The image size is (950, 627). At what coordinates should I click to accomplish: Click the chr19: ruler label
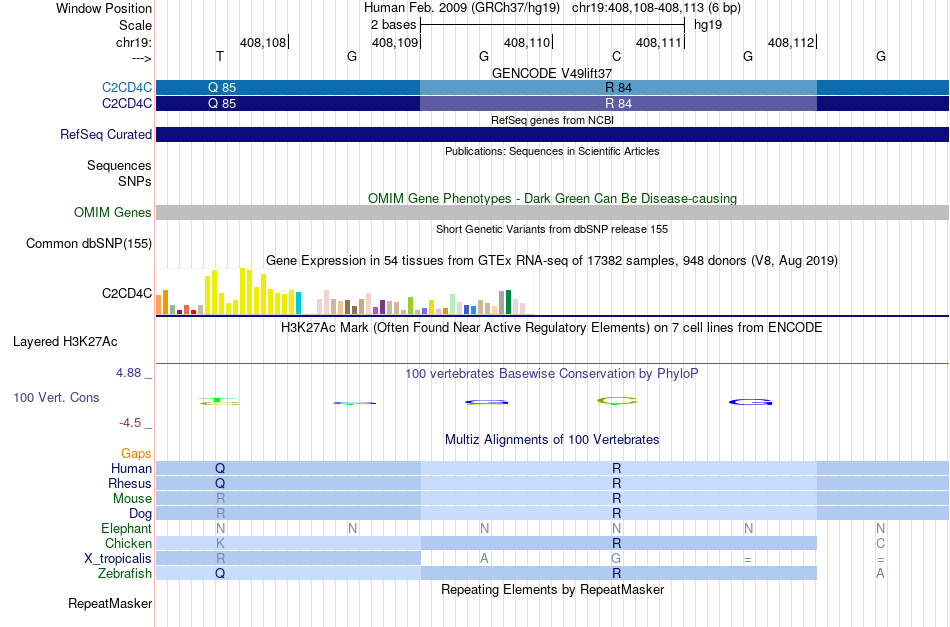point(133,42)
